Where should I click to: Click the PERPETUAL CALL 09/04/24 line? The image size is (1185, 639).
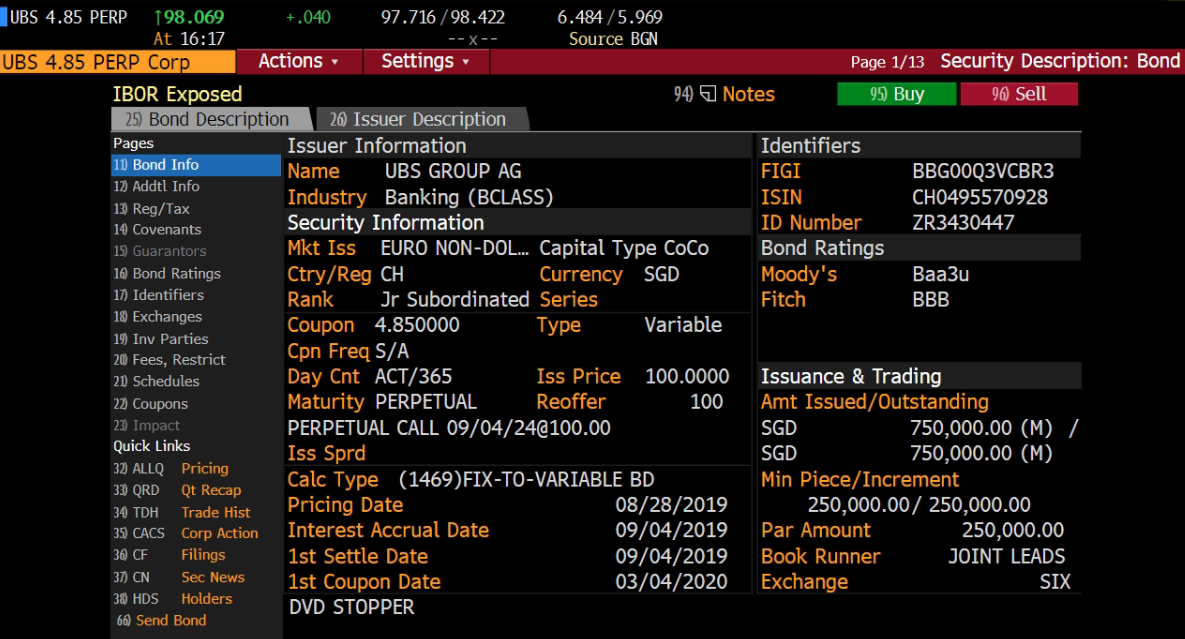pyautogui.click(x=449, y=428)
